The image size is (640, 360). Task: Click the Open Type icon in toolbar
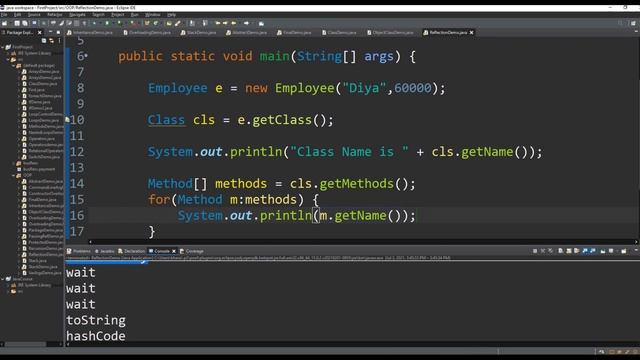point(169,23)
